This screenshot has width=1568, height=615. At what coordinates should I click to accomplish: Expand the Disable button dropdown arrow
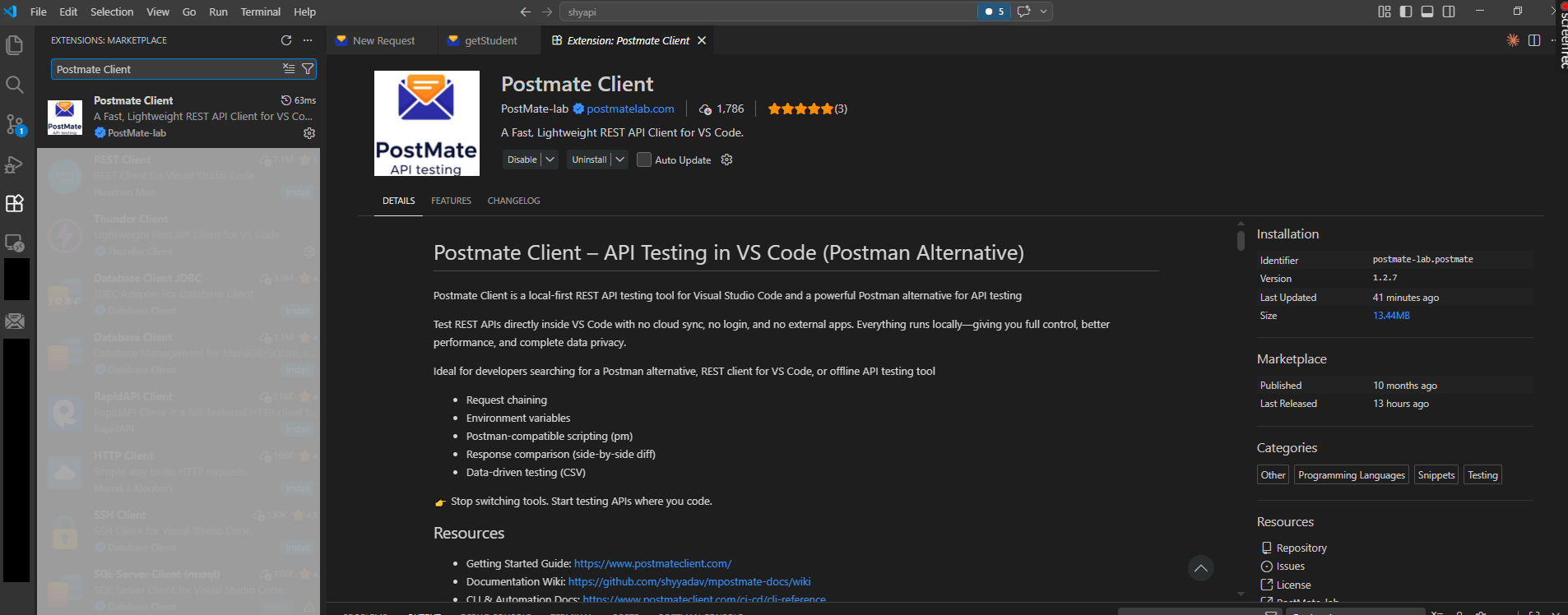coord(550,160)
